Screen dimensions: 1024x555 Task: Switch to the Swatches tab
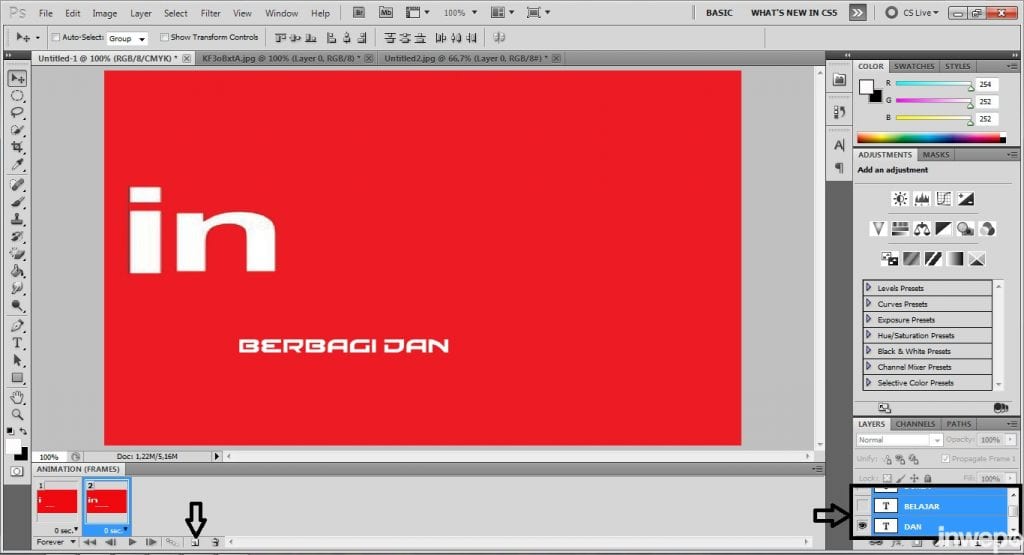coord(914,66)
